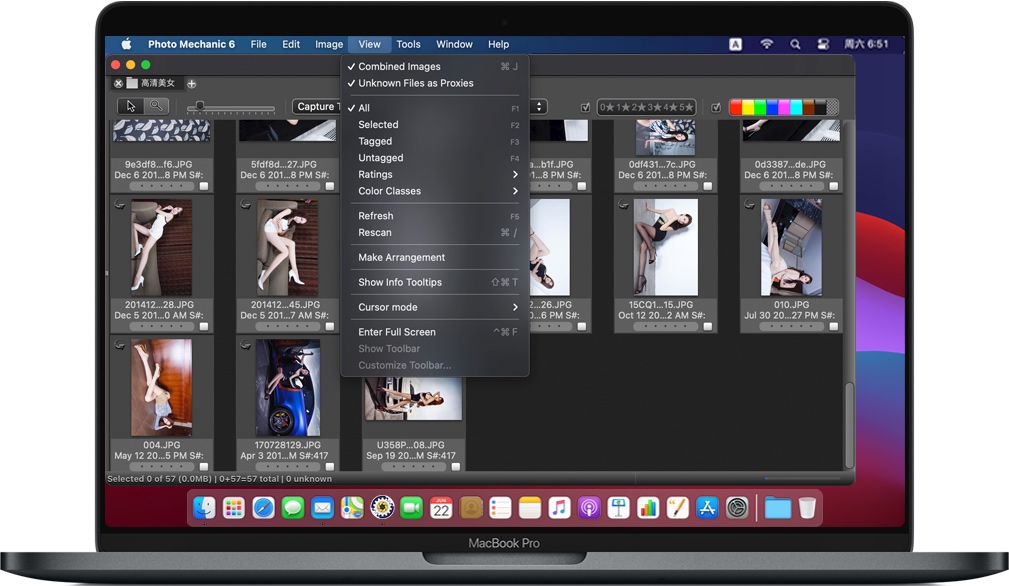Viewport: 1009px width, 586px height.
Task: Select the 010.JPG thumbnail
Action: pos(790,246)
